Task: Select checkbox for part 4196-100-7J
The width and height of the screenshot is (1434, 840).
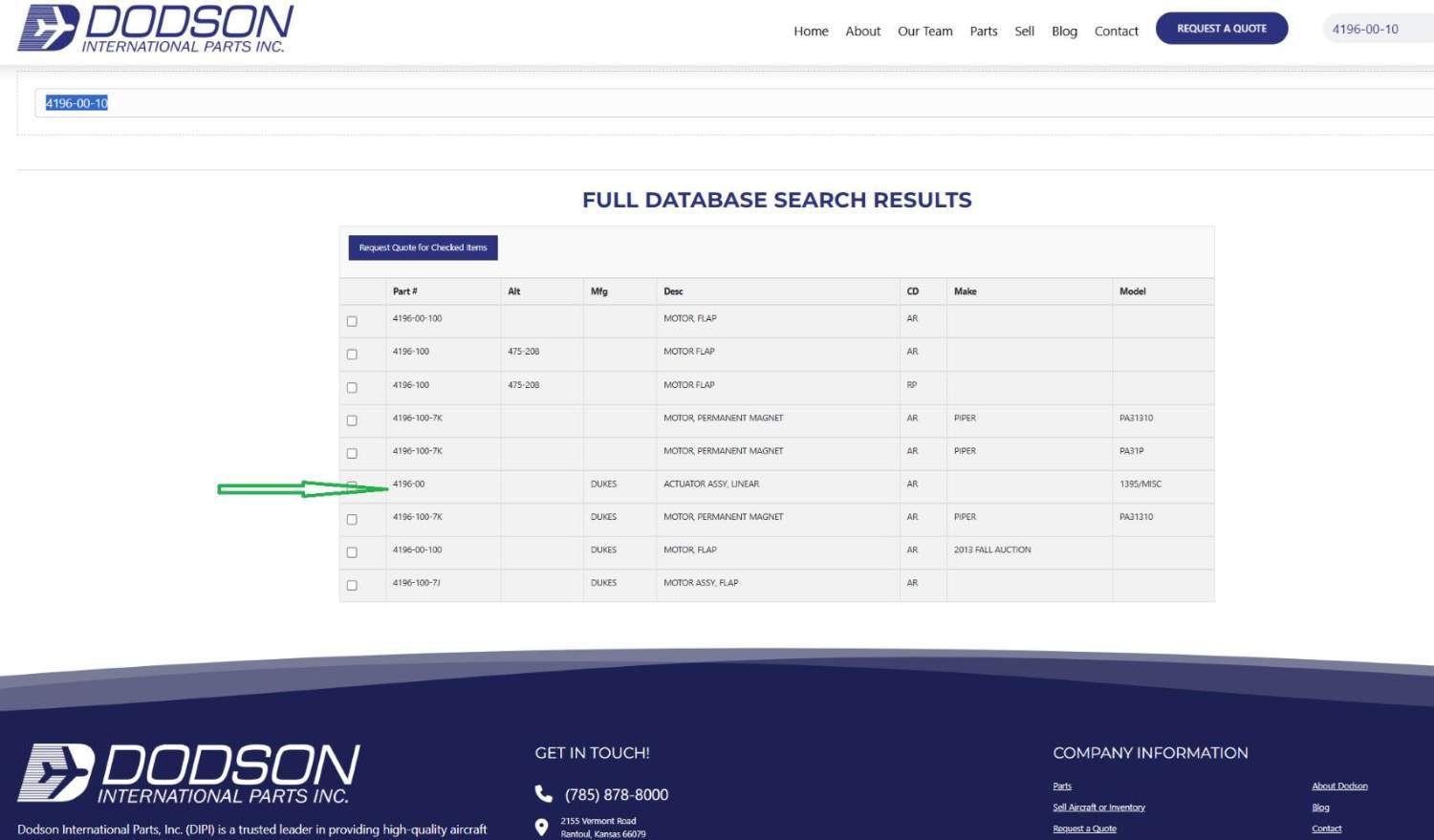Action: pyautogui.click(x=352, y=585)
